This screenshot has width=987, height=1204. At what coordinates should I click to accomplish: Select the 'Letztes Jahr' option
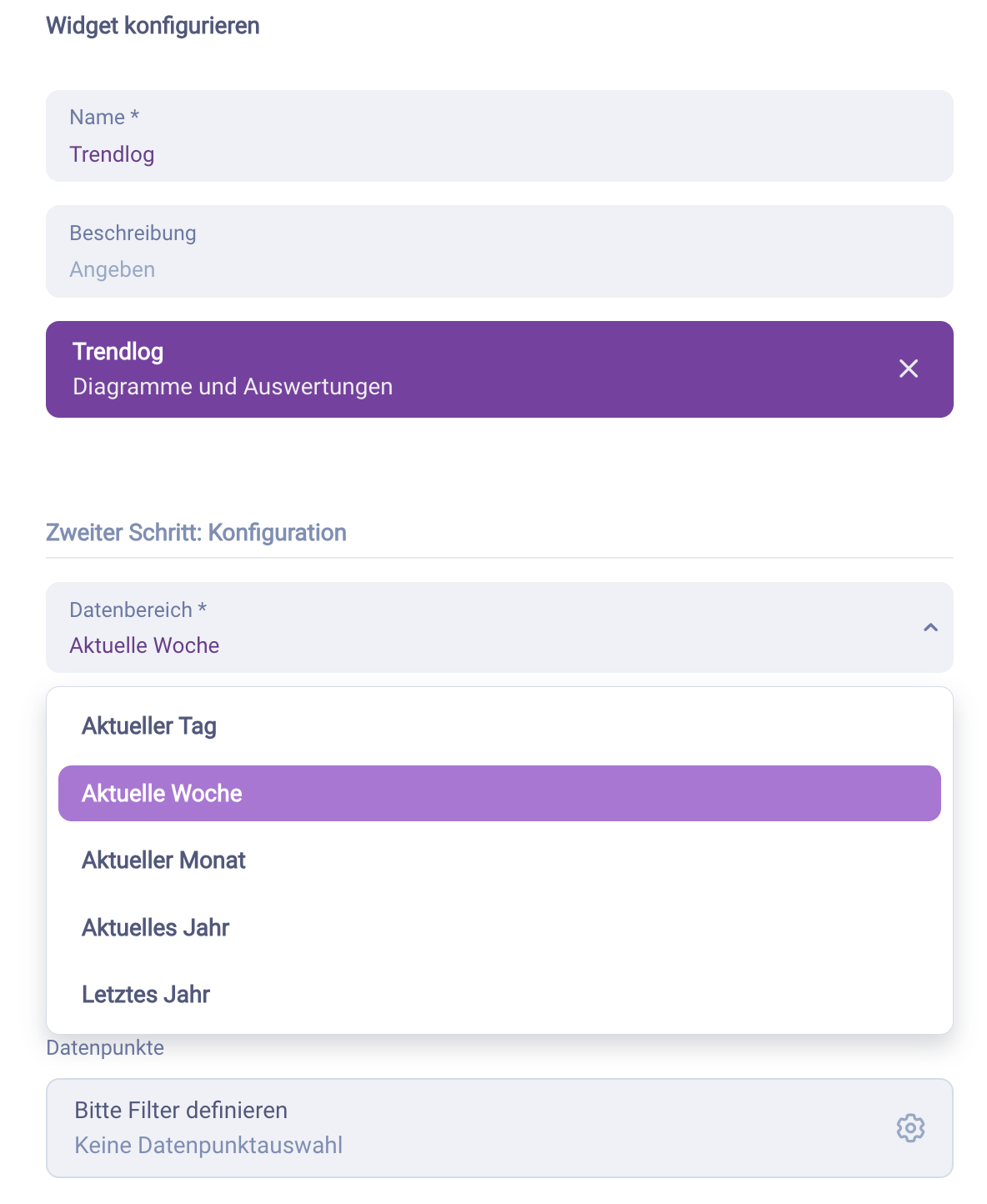pos(146,994)
